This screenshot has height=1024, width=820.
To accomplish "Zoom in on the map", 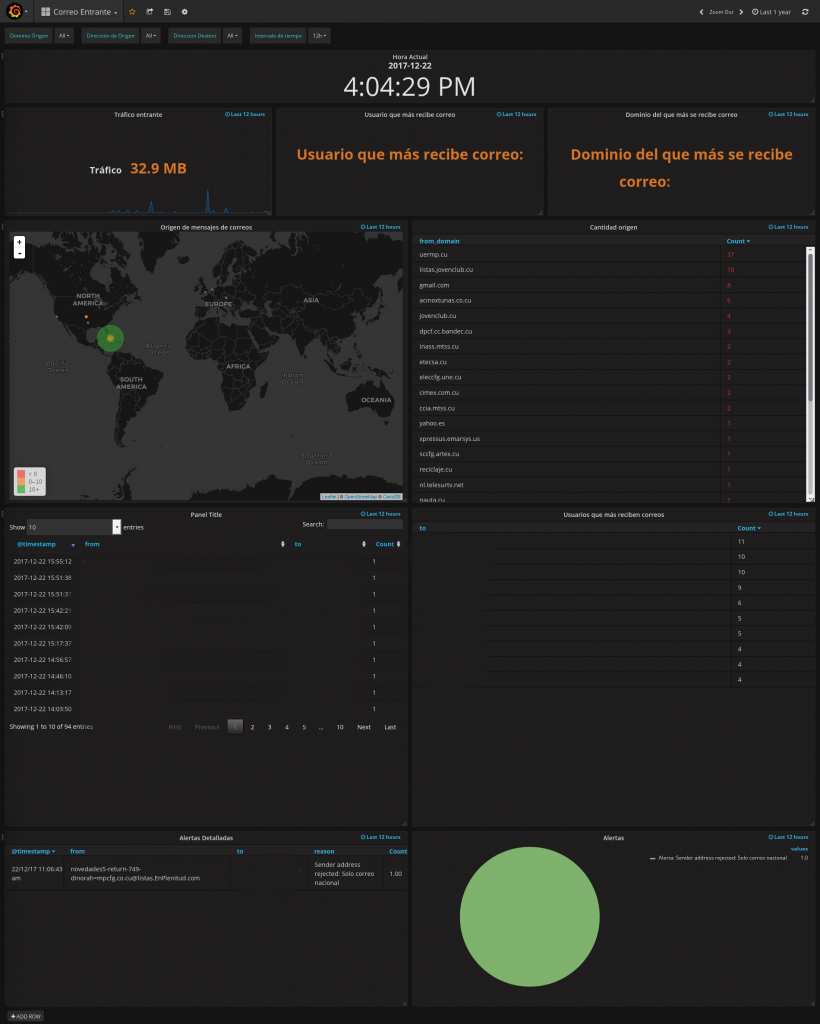I will (20, 242).
